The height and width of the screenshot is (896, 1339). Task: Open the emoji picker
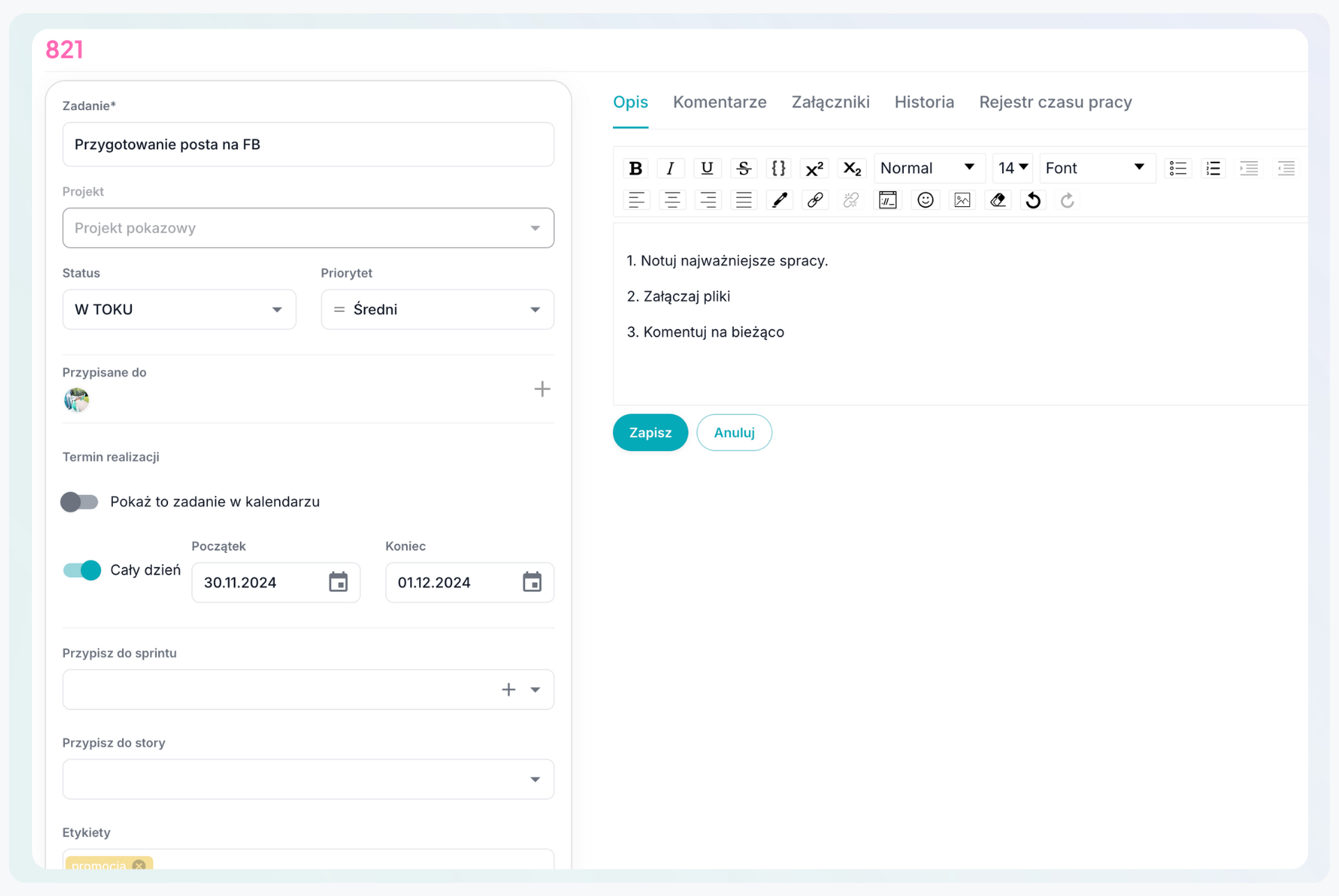925,201
